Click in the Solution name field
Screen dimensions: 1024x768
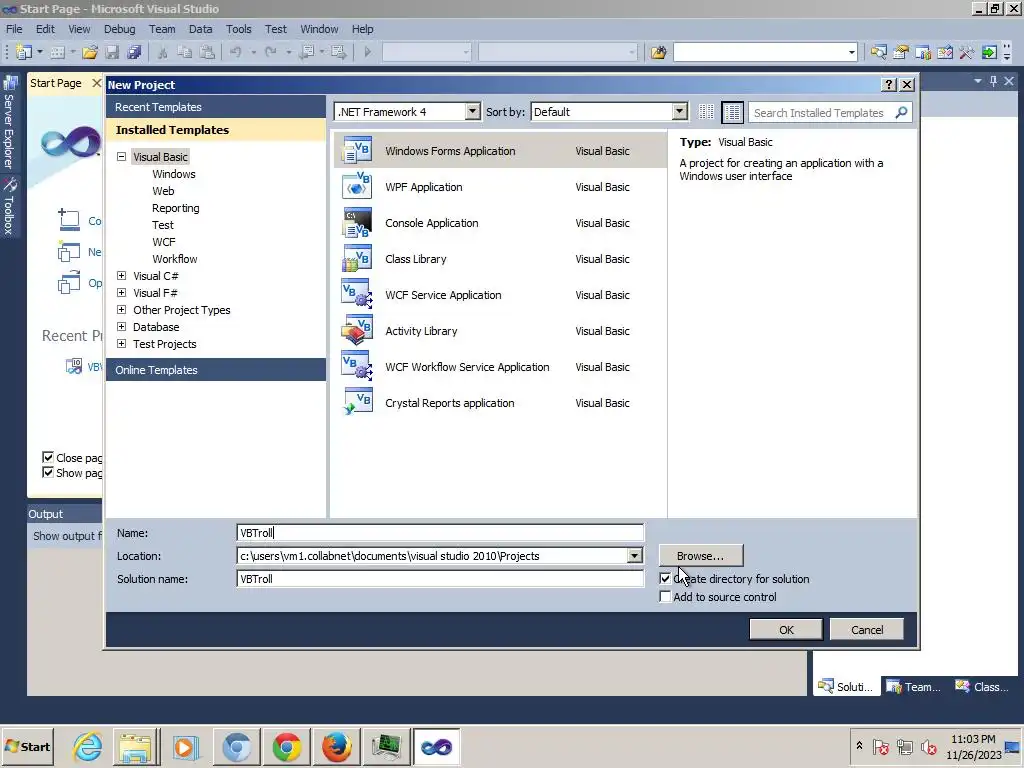pyautogui.click(x=440, y=579)
